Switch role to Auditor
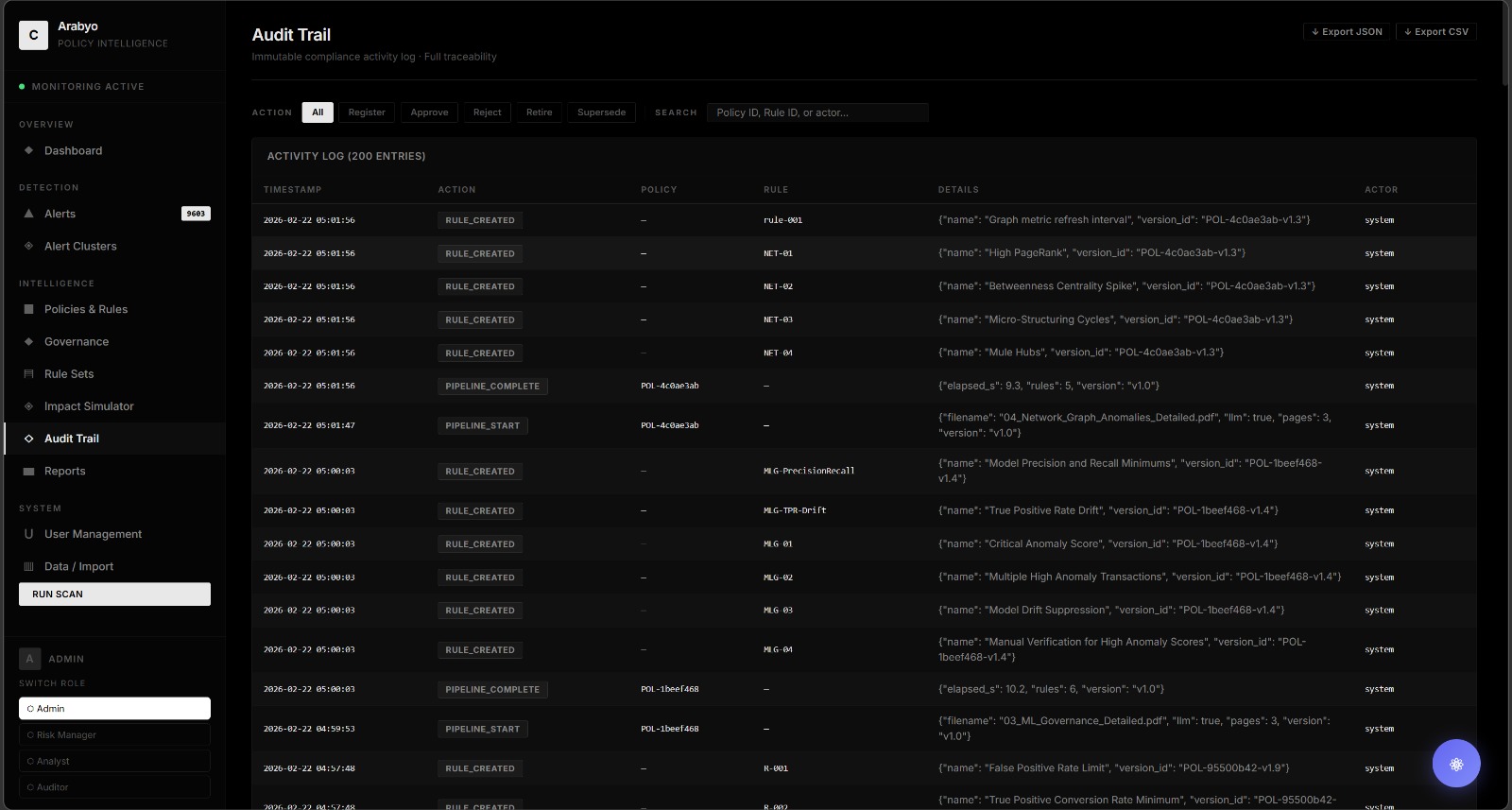The image size is (1512, 810). 114,787
